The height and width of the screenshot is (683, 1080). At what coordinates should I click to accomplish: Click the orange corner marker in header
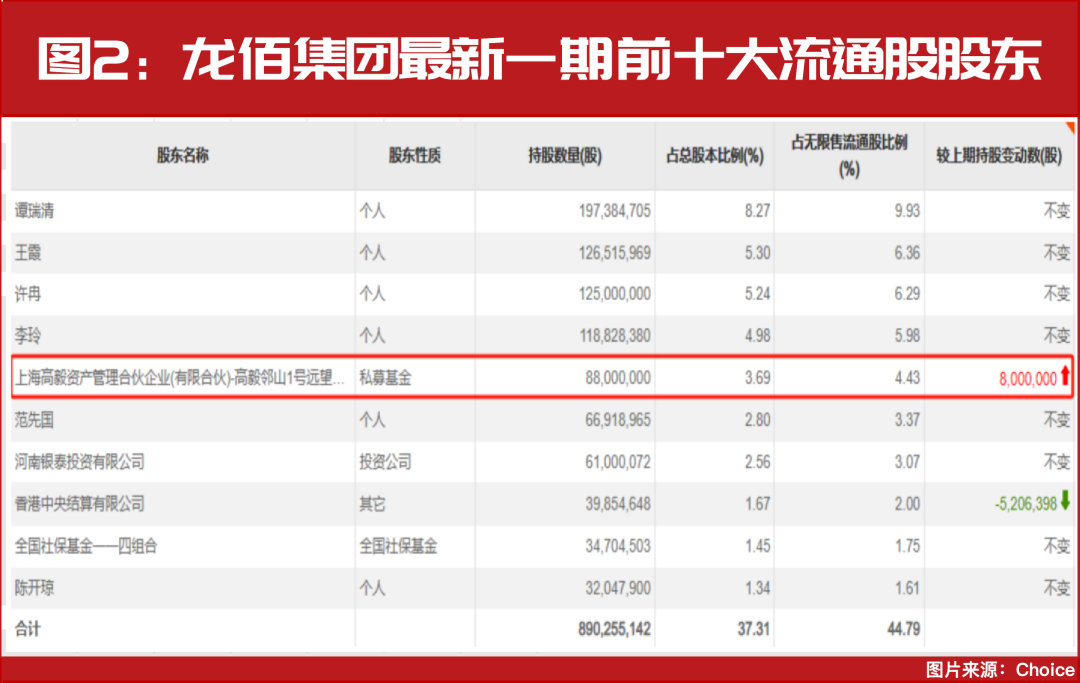1070,127
